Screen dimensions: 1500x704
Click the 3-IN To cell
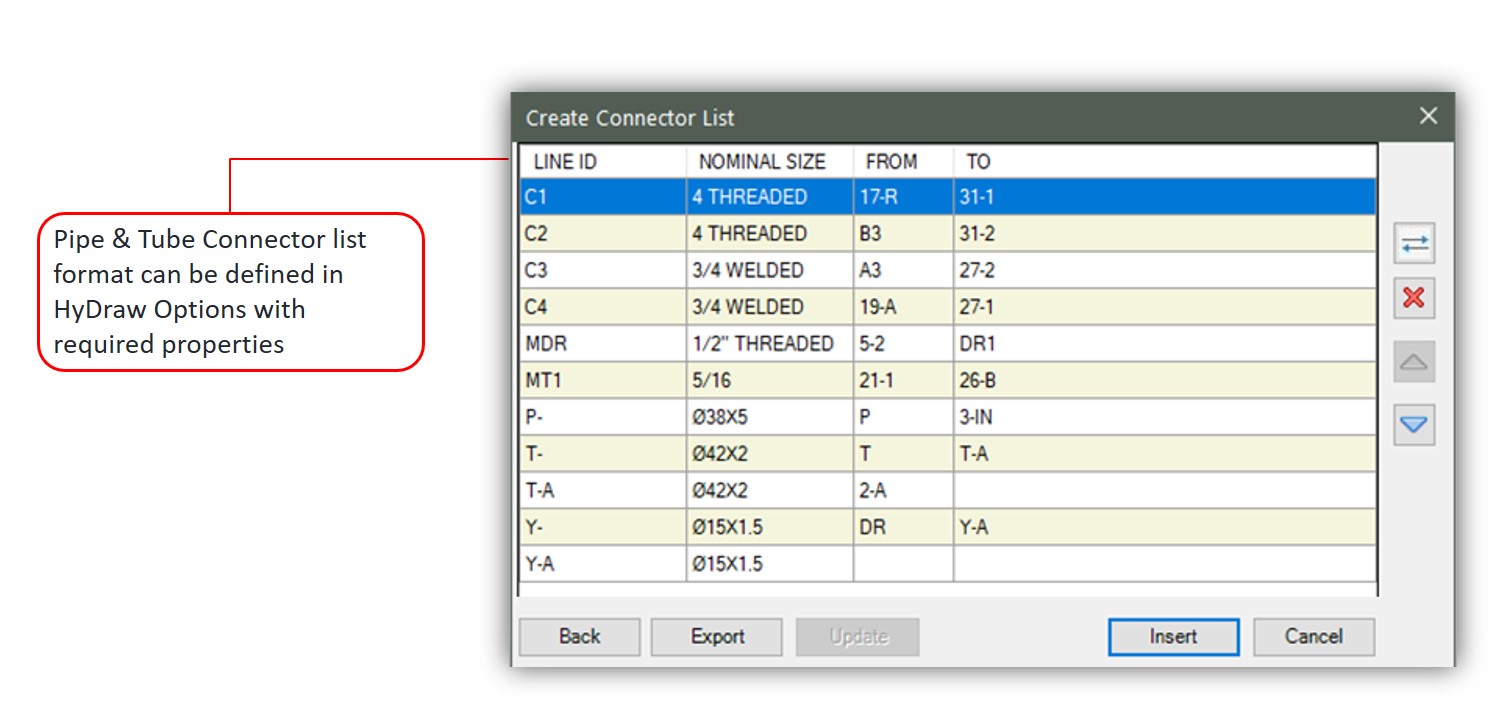point(1165,417)
